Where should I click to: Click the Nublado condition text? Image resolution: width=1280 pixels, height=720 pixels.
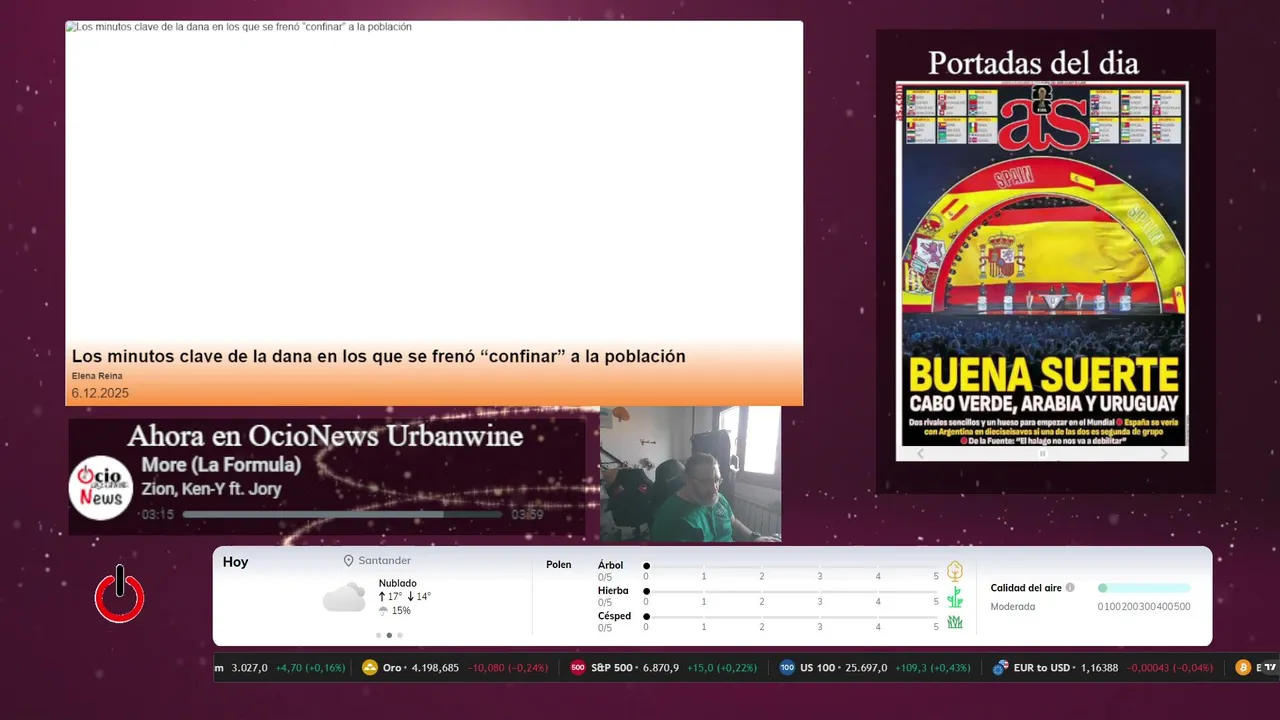(x=398, y=583)
